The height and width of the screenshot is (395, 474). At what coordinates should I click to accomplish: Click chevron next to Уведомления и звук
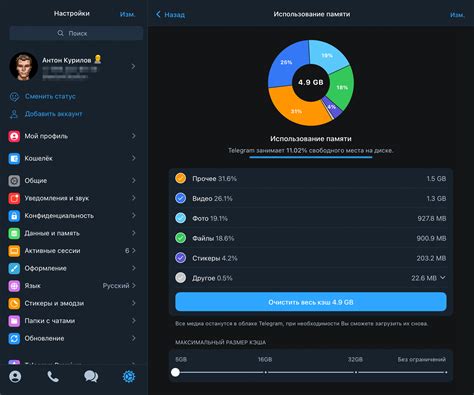(x=133, y=198)
